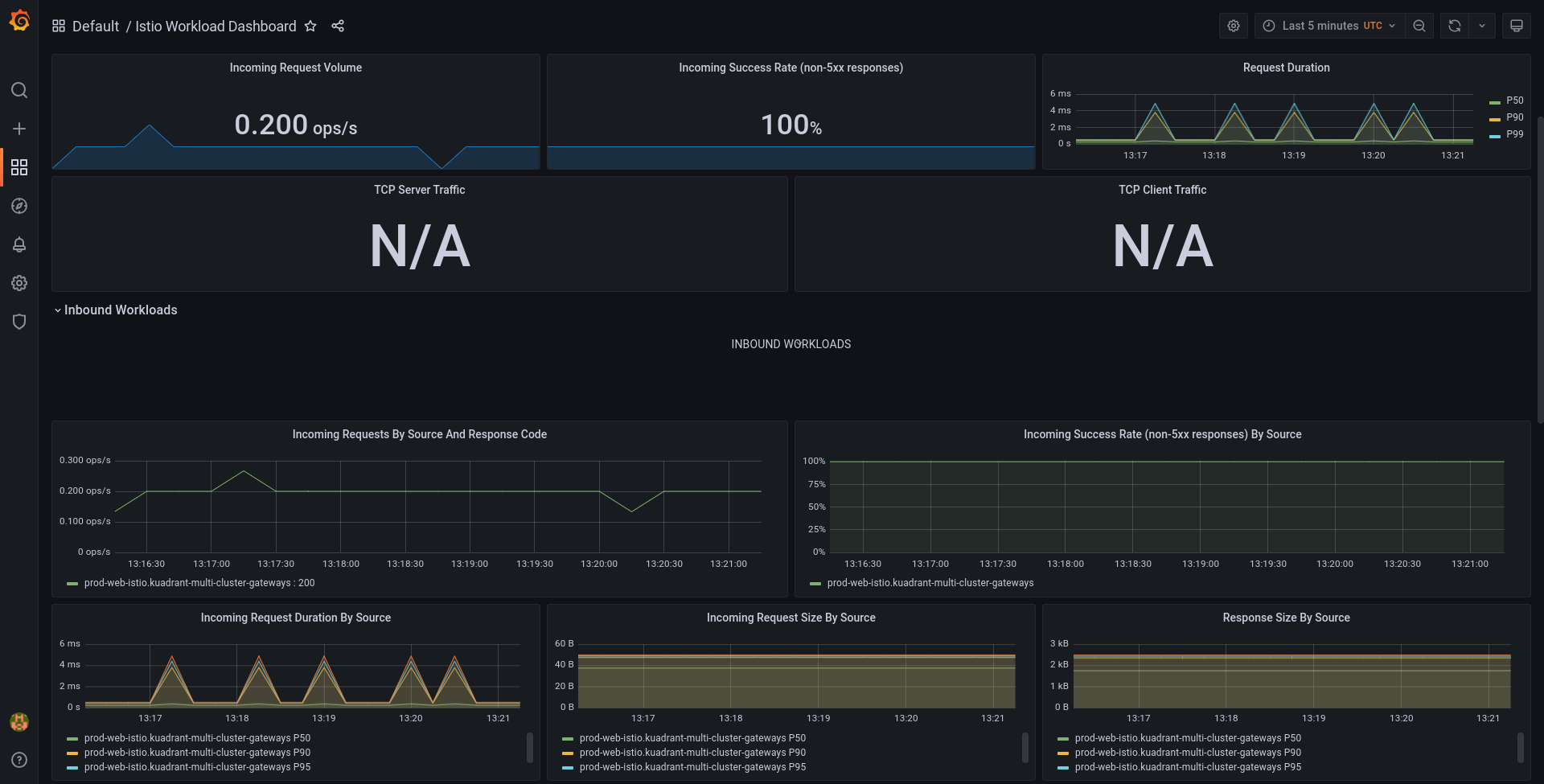Viewport: 1544px width, 784px height.
Task: Click blue P95 swatch in Request Duration By Source legend
Action: (72, 768)
